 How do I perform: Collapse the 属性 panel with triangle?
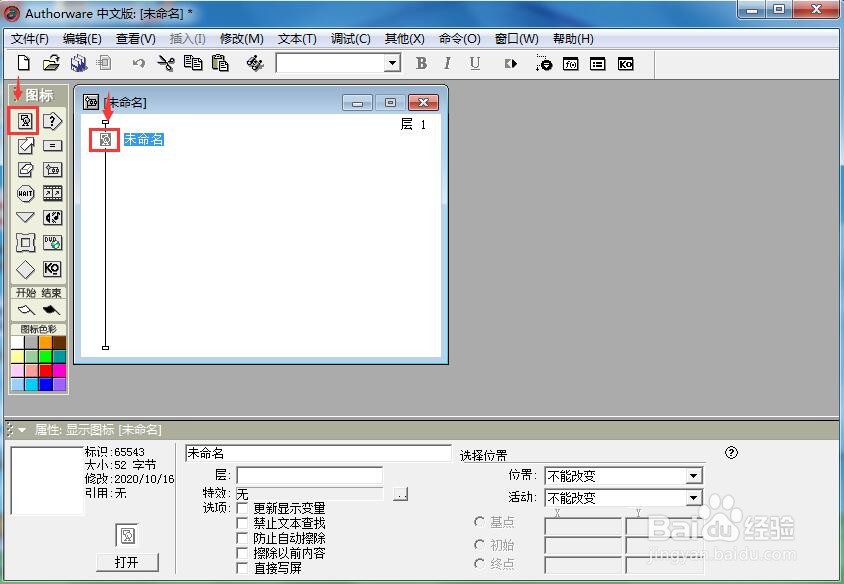click(22, 430)
